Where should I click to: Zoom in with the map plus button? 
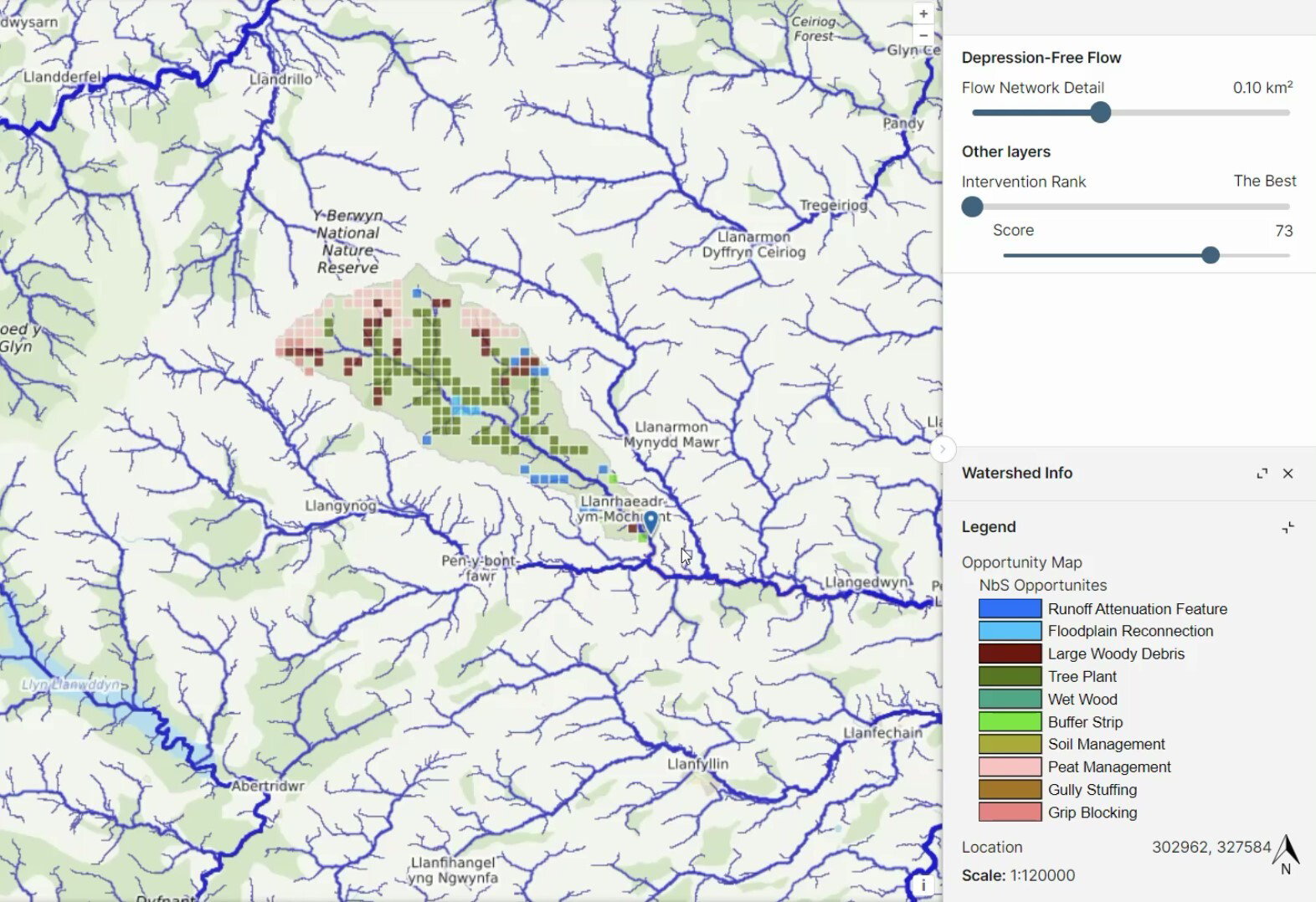[923, 13]
